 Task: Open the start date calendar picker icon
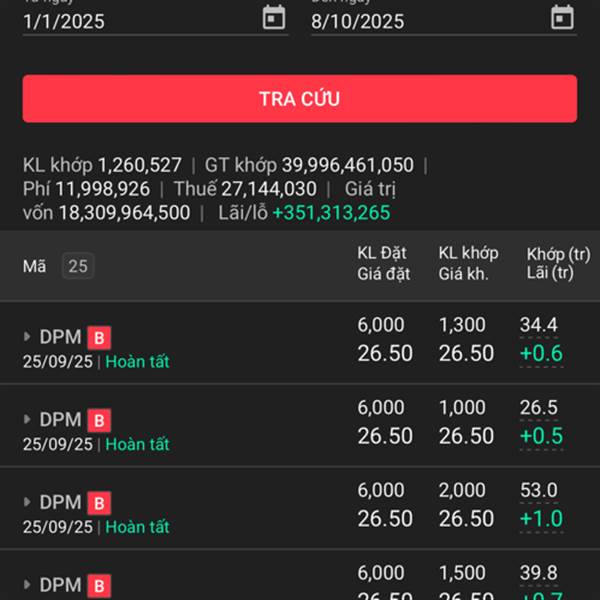274,18
